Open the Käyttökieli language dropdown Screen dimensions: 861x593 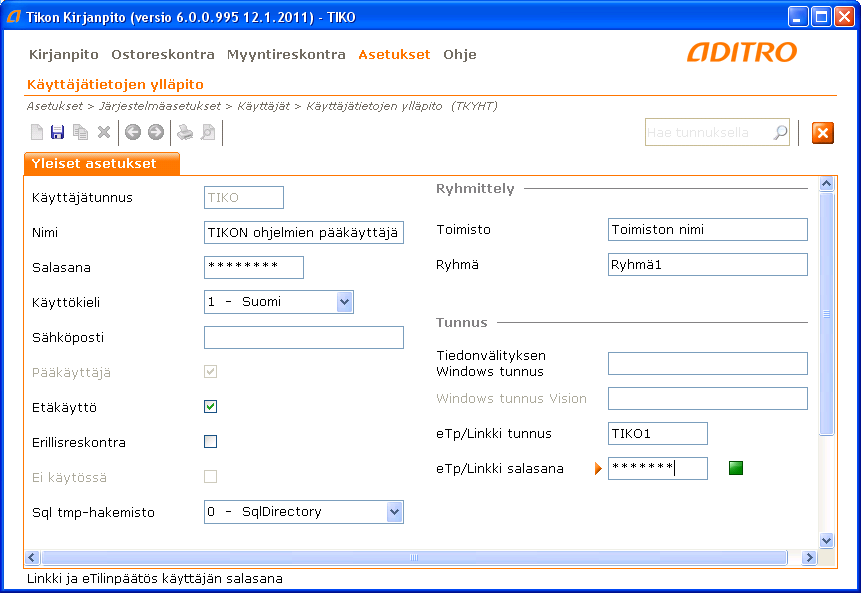(344, 302)
